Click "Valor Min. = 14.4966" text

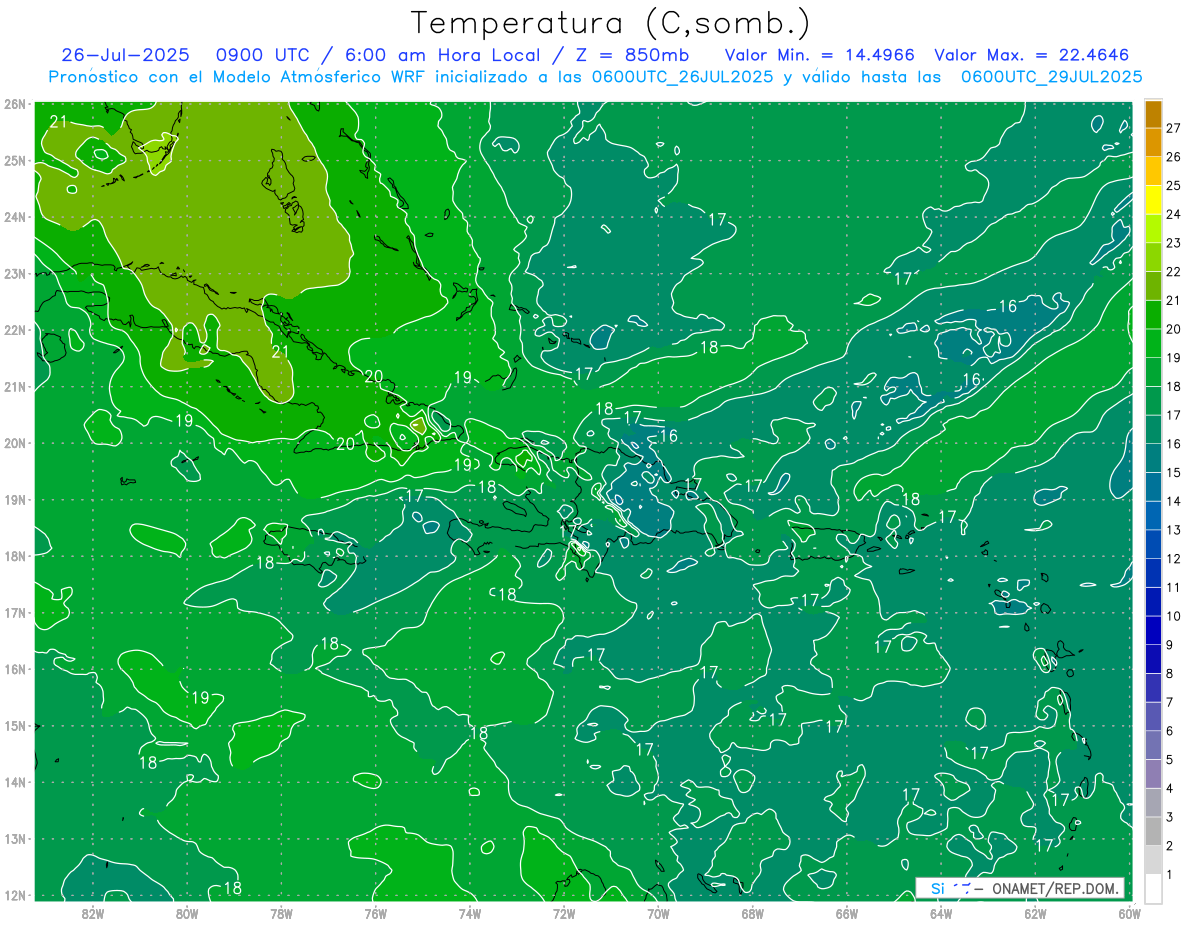pyautogui.click(x=820, y=55)
